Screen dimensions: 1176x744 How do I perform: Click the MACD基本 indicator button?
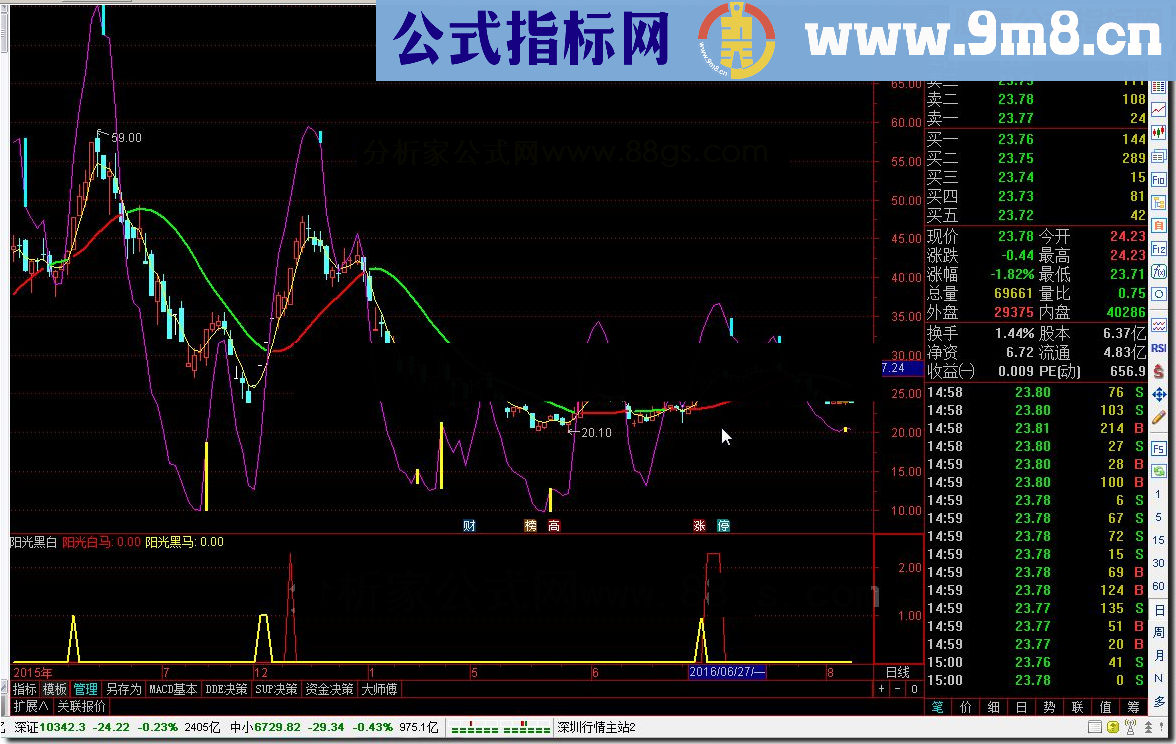[x=173, y=689]
